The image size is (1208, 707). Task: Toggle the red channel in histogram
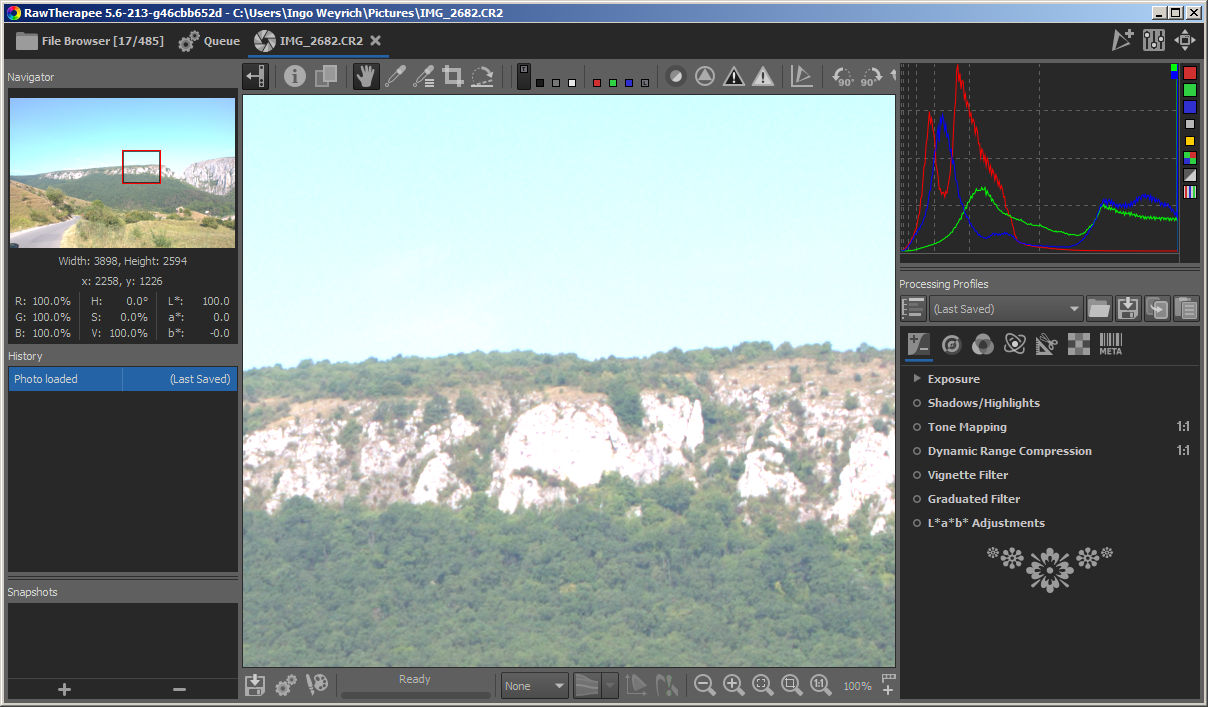click(x=1190, y=74)
